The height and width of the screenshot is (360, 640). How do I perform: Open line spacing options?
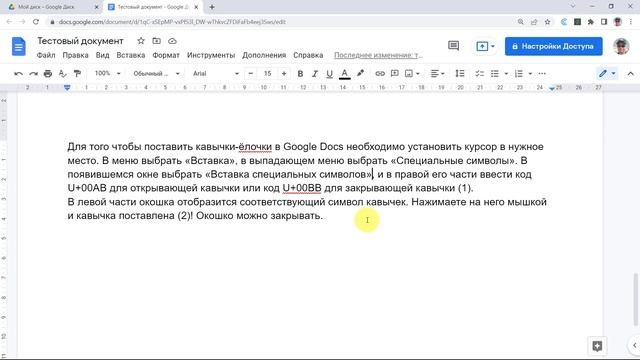tap(460, 73)
